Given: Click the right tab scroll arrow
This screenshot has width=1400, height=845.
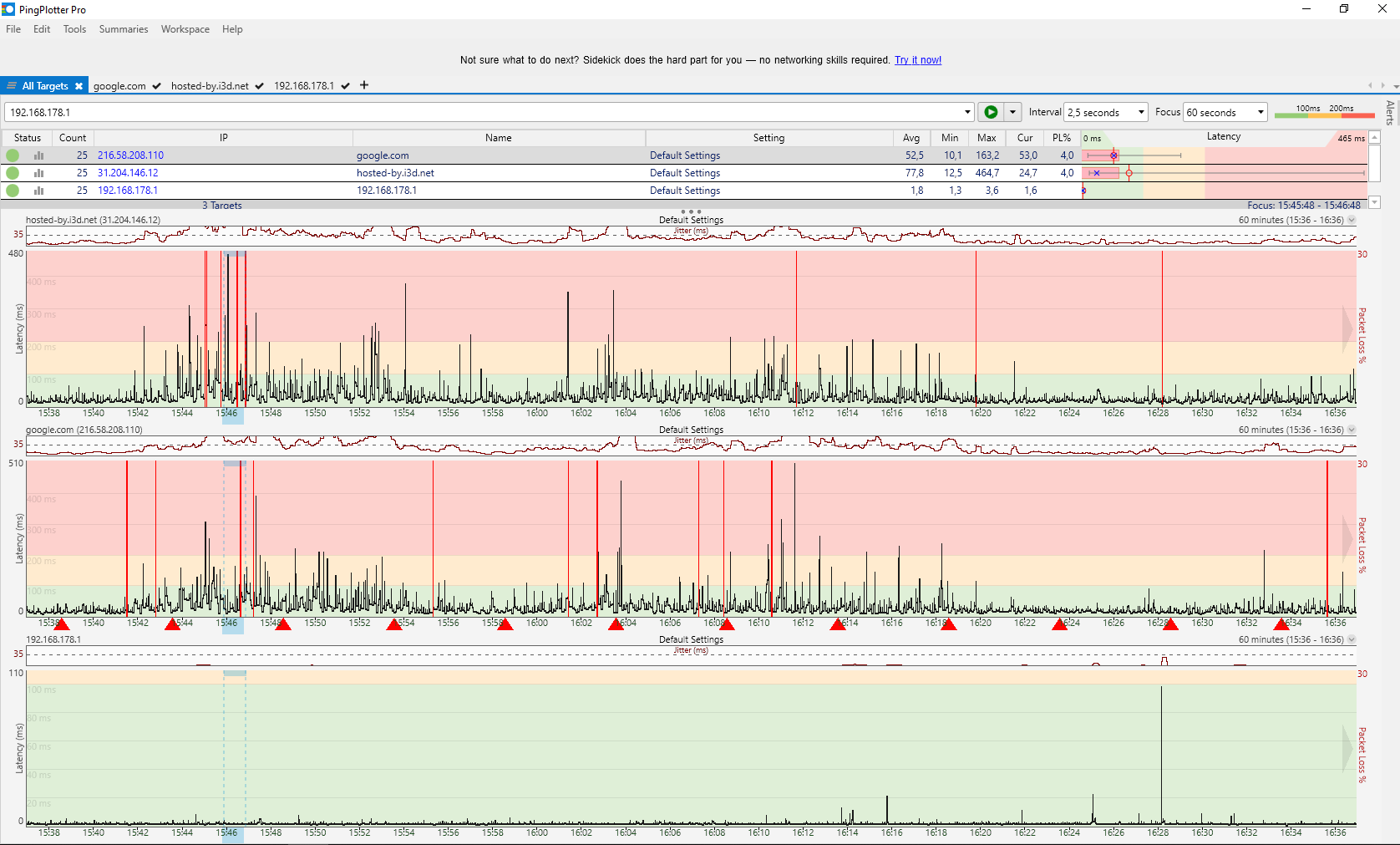Looking at the screenshot, I should point(1382,85).
